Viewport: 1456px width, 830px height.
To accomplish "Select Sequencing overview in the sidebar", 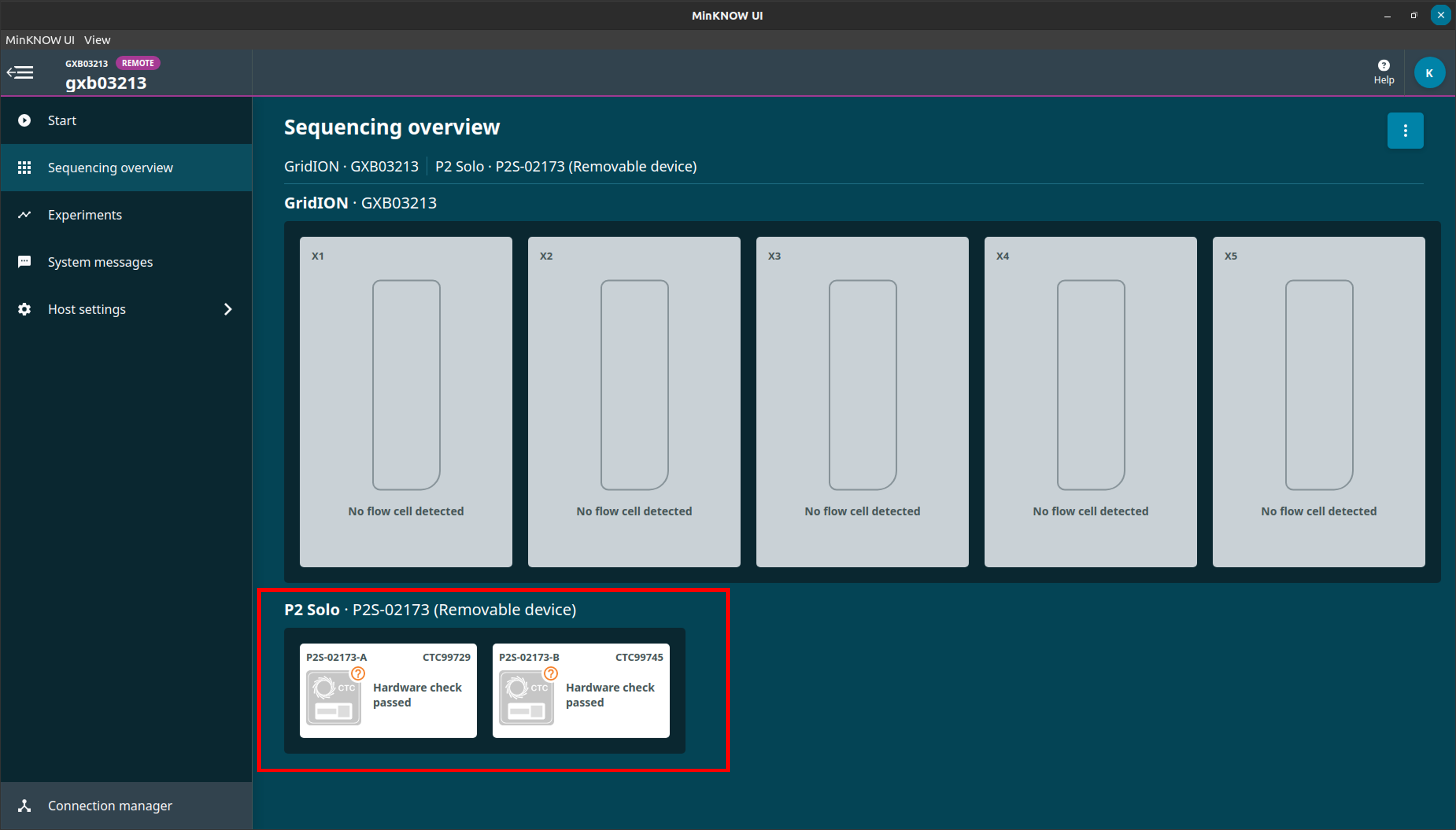I will point(126,168).
